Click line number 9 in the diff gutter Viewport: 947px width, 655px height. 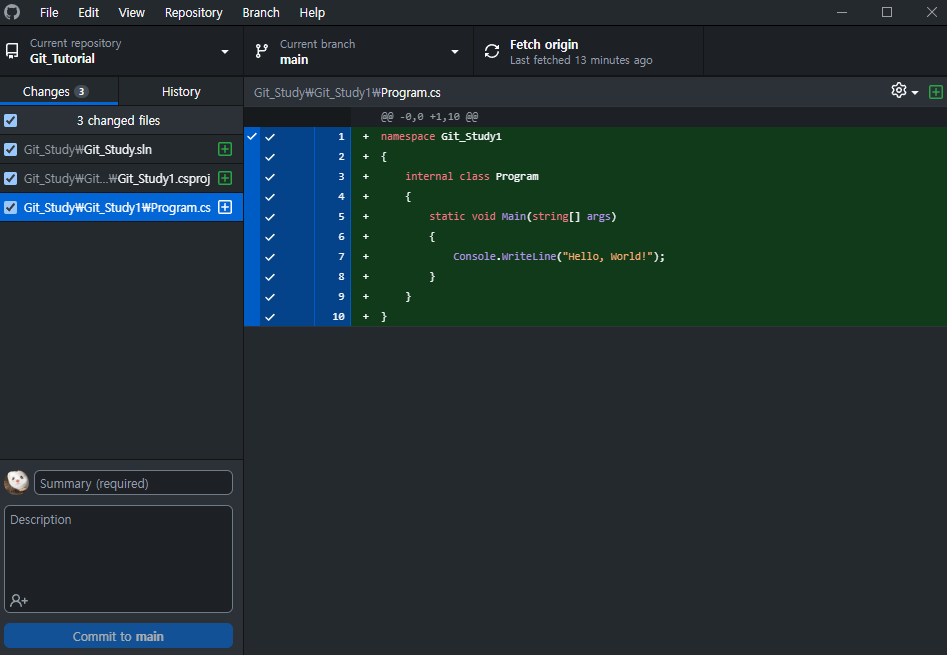tap(341, 297)
